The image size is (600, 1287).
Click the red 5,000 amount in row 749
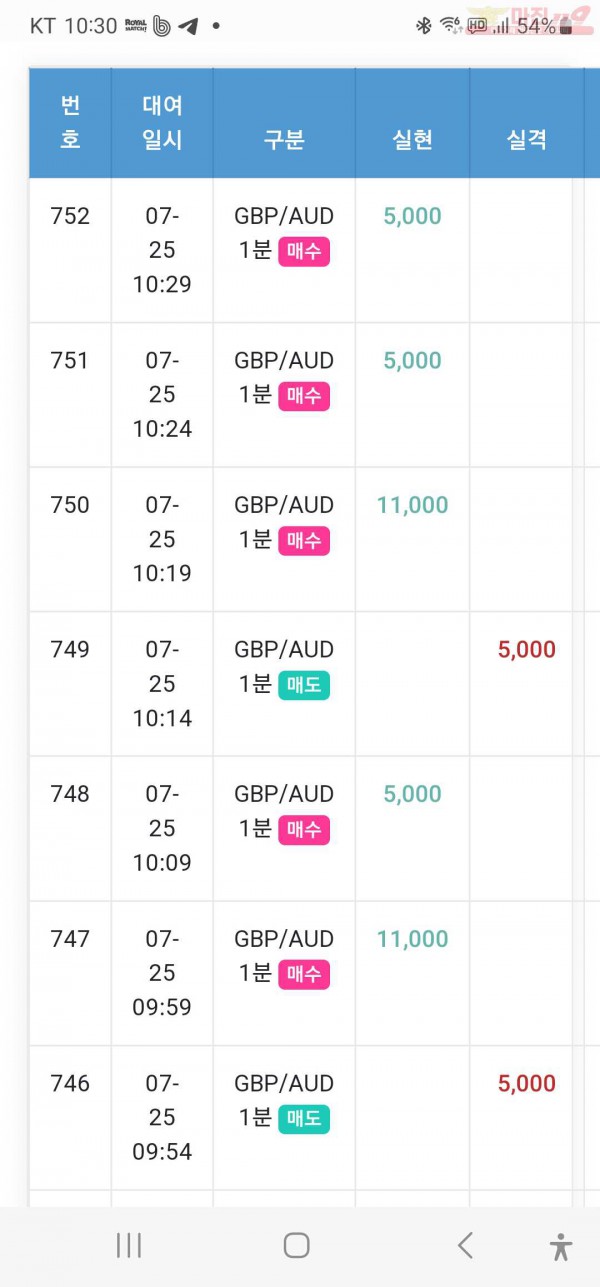coord(527,650)
